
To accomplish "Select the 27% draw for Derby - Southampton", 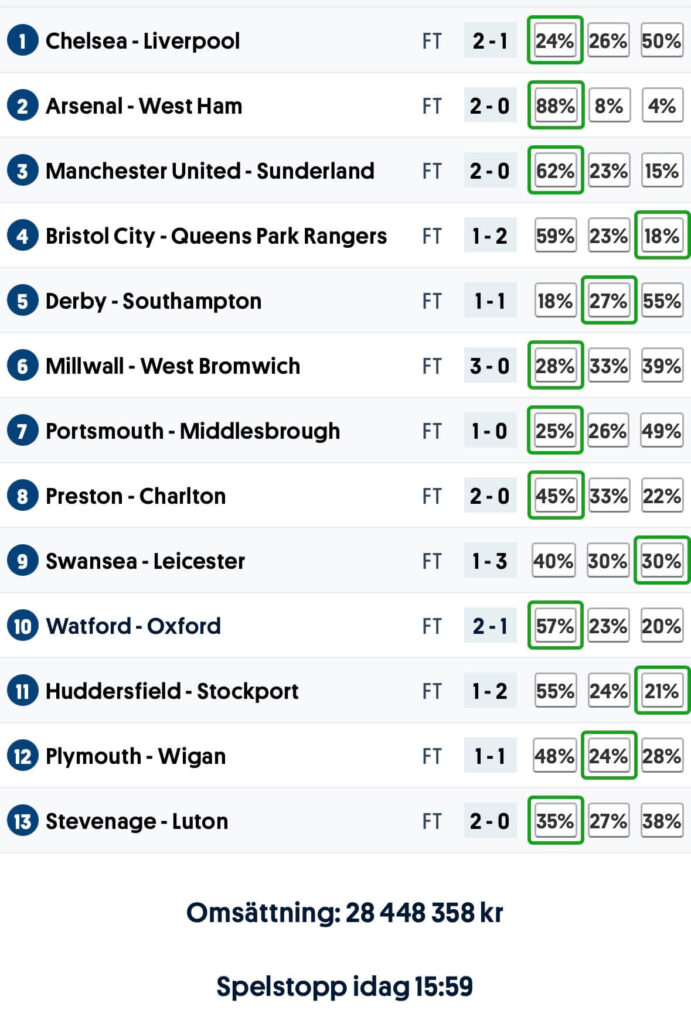I will tap(608, 301).
